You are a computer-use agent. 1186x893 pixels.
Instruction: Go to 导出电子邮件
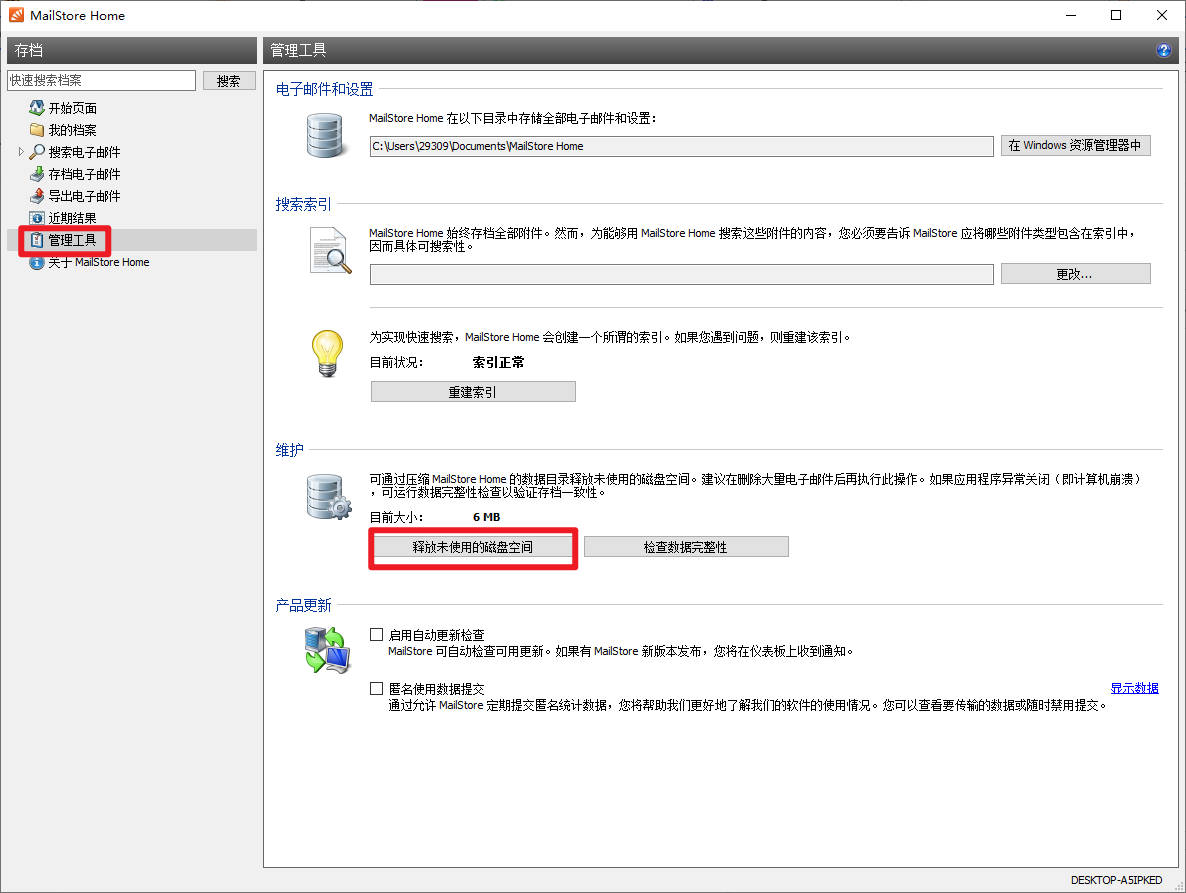pyautogui.click(x=84, y=196)
